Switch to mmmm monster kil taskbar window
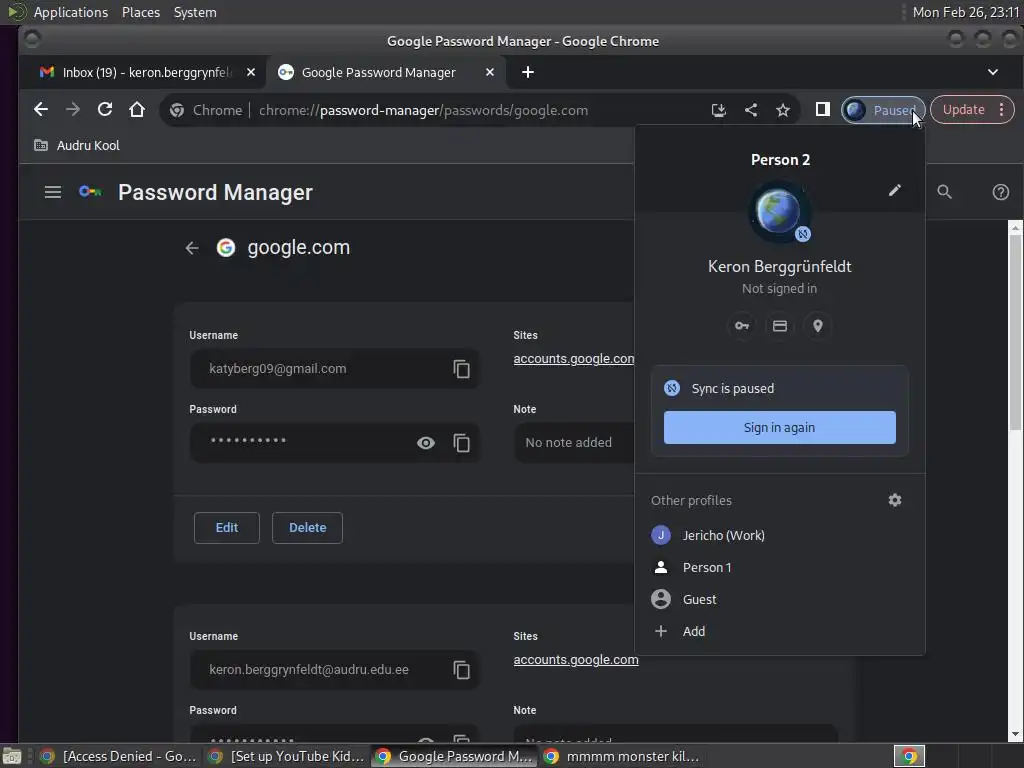The width and height of the screenshot is (1024, 768). (622, 756)
